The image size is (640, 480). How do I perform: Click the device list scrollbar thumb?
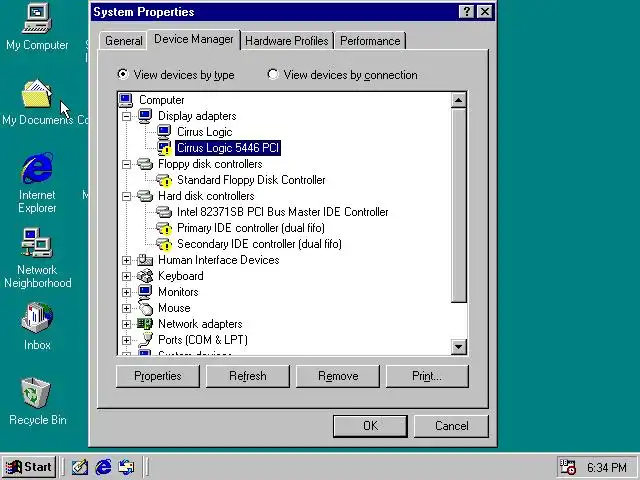tap(459, 205)
